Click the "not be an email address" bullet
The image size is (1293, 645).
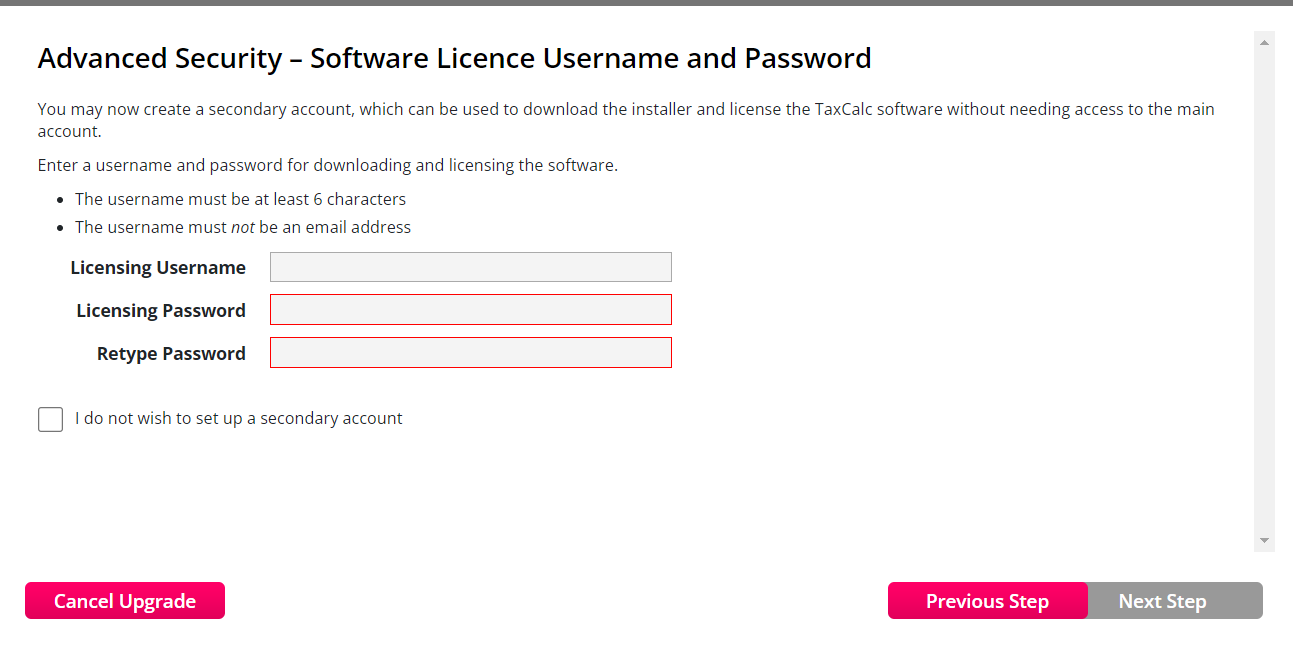[243, 227]
